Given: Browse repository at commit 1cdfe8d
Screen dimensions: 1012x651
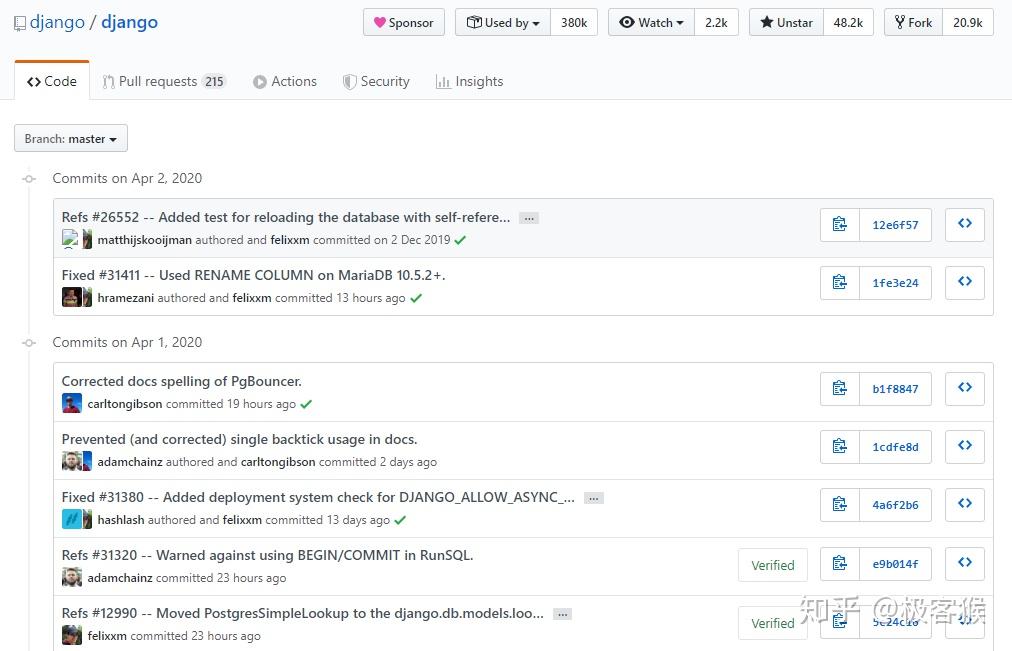Looking at the screenshot, I should [x=964, y=447].
